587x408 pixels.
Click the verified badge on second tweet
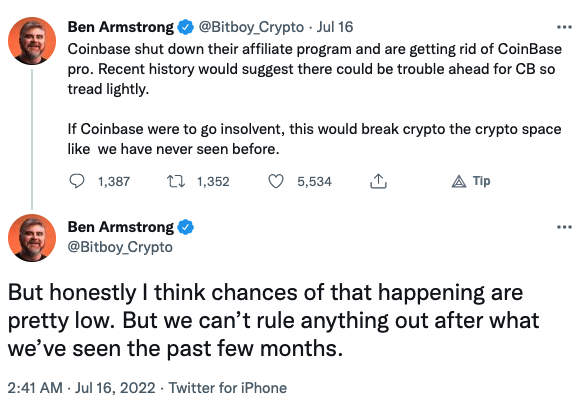point(185,227)
